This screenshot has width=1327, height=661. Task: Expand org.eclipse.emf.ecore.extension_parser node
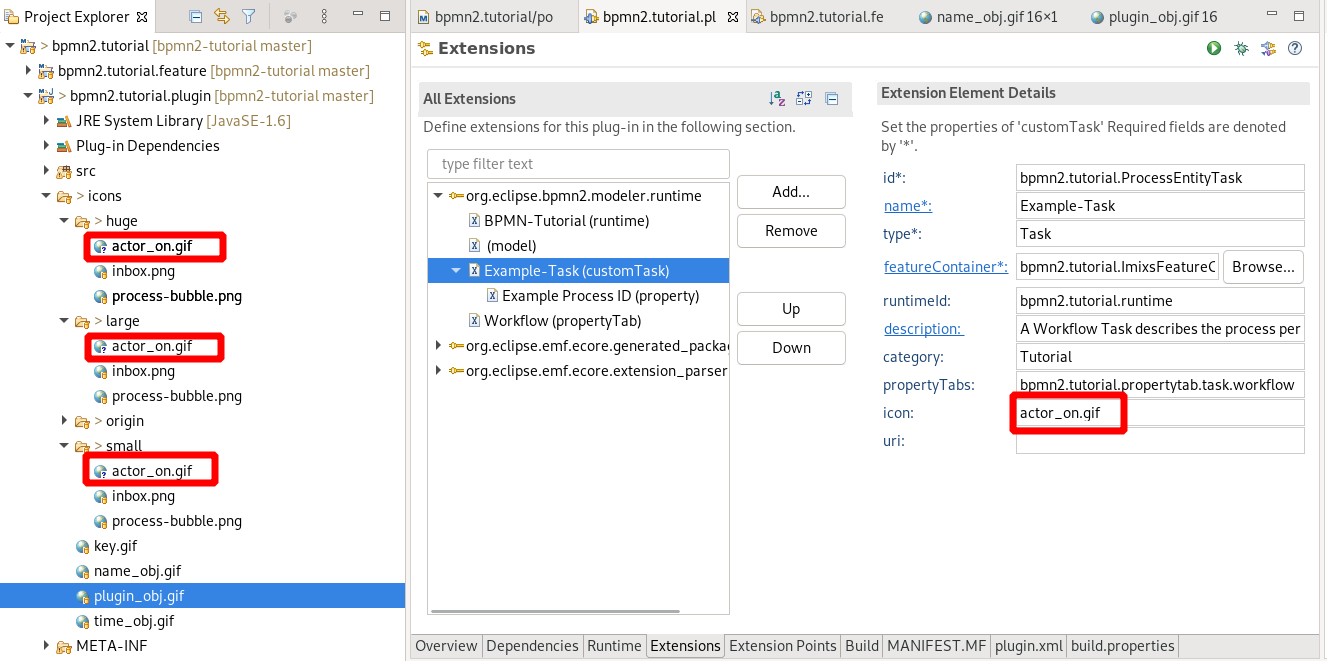[x=439, y=371]
